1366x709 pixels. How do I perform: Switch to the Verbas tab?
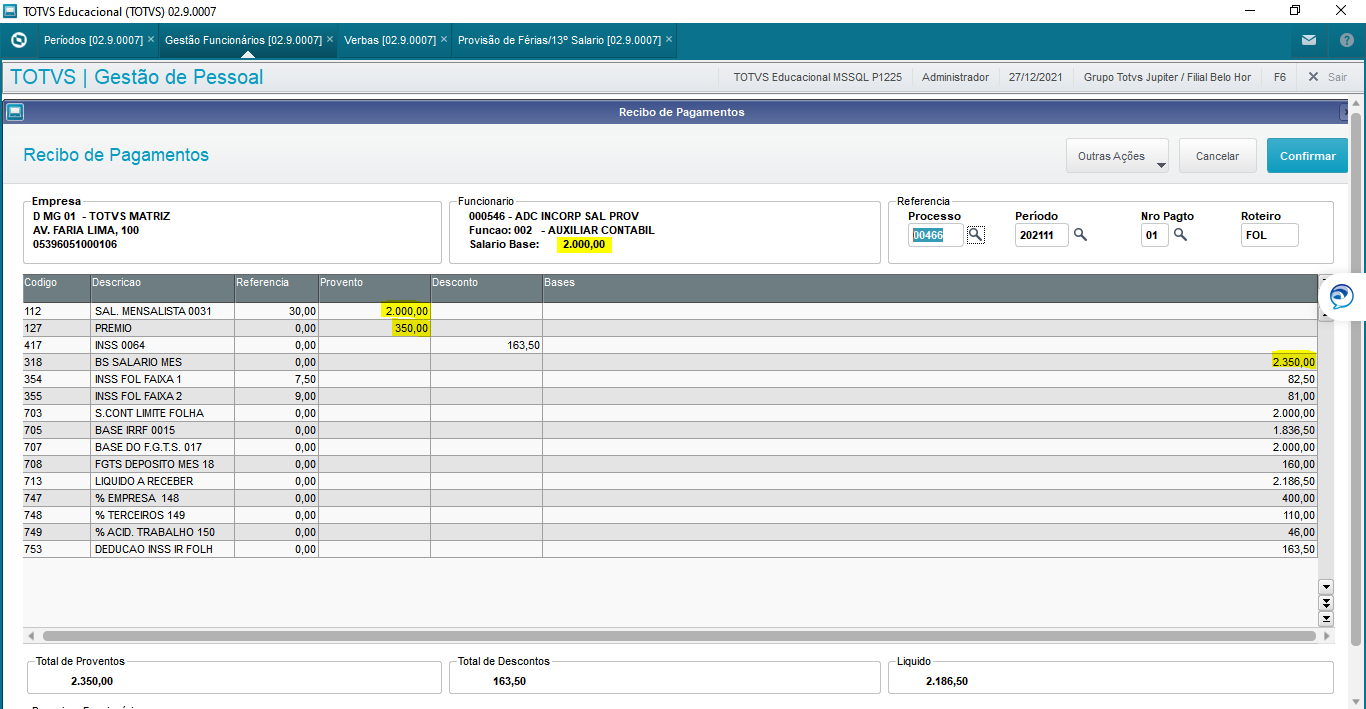coord(391,40)
